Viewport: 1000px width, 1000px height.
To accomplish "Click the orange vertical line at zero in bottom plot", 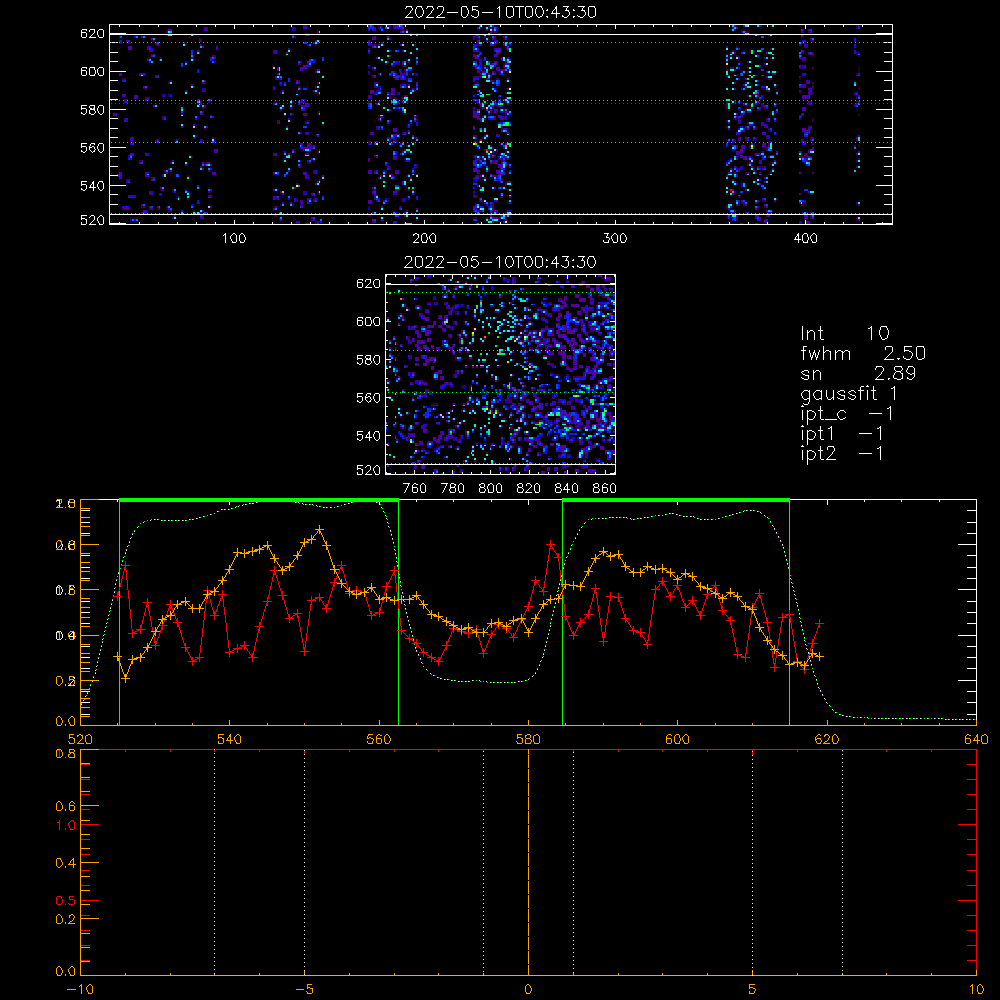I will [x=528, y=862].
